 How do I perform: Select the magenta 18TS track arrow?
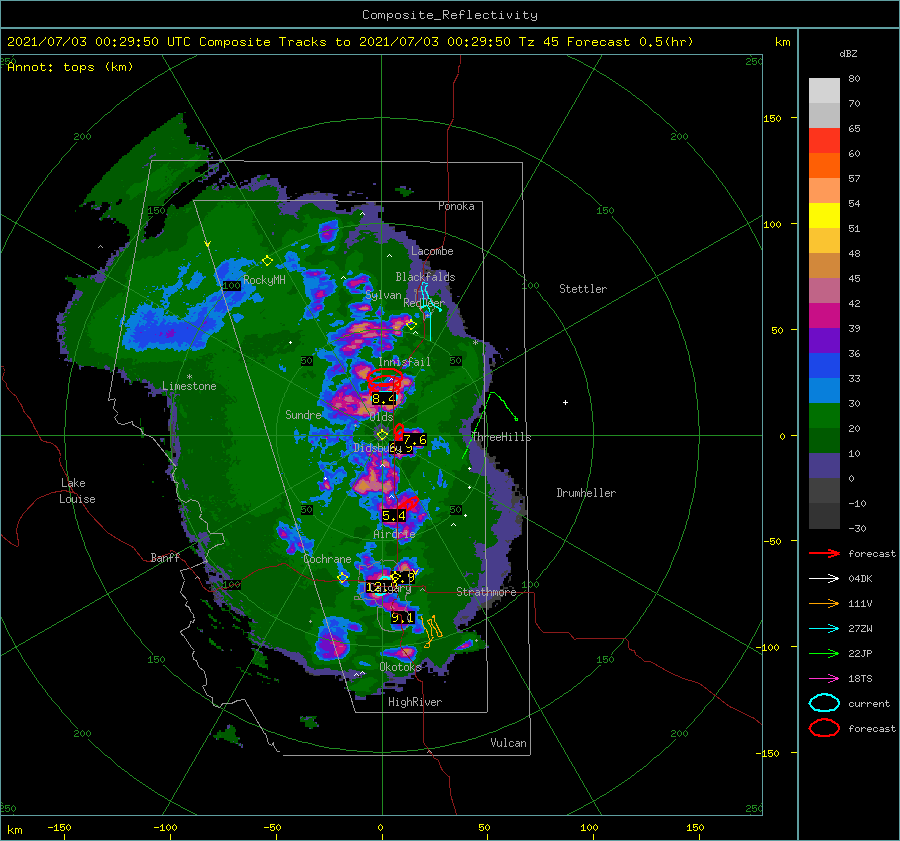point(824,679)
